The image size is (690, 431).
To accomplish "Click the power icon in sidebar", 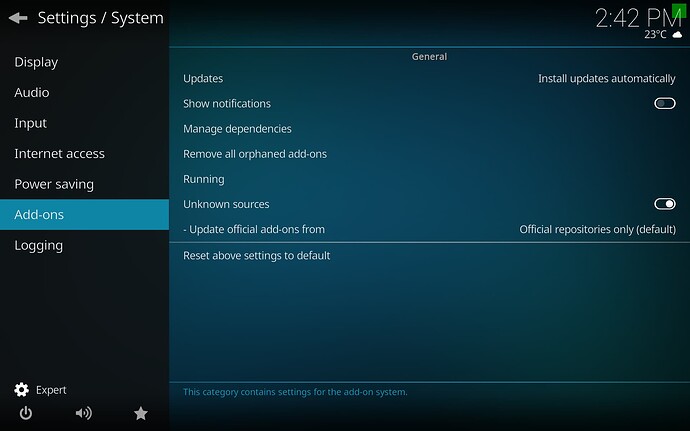I will pyautogui.click(x=26, y=413).
